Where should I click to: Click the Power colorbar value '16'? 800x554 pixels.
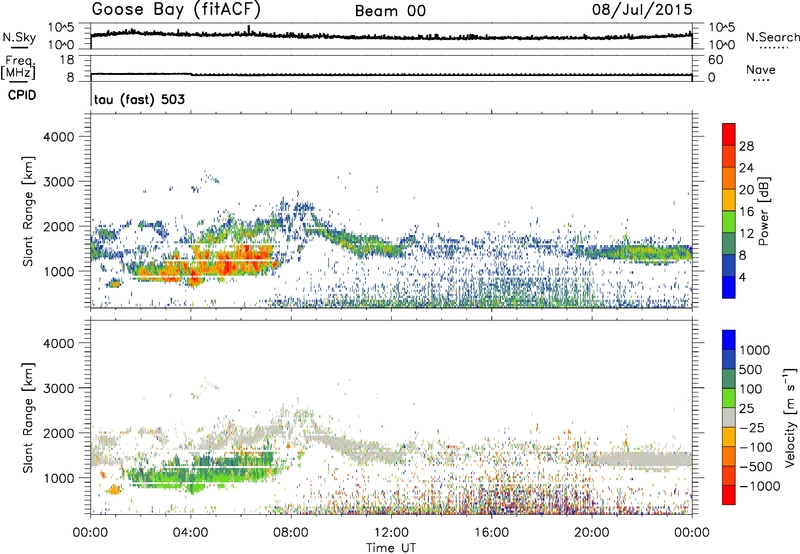746,212
